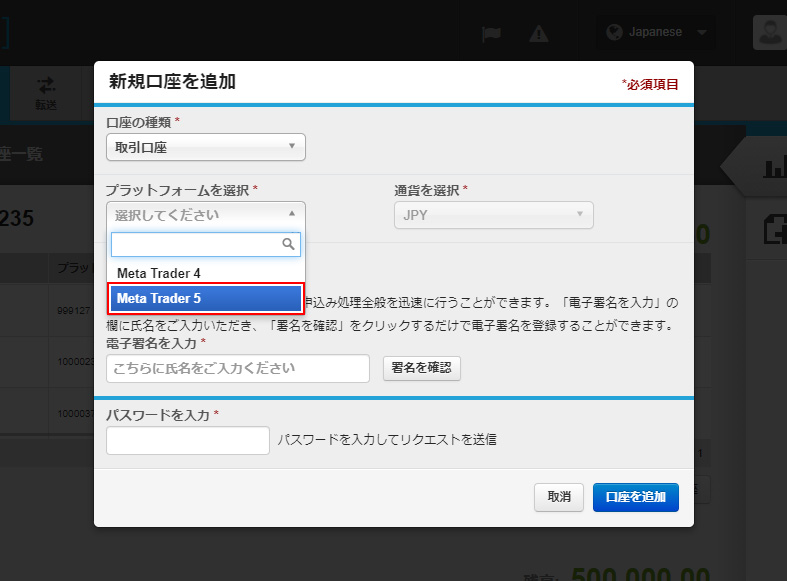This screenshot has height=581, width=787.
Task: Click the 転送 transfer icon in background
Action: pos(46,94)
